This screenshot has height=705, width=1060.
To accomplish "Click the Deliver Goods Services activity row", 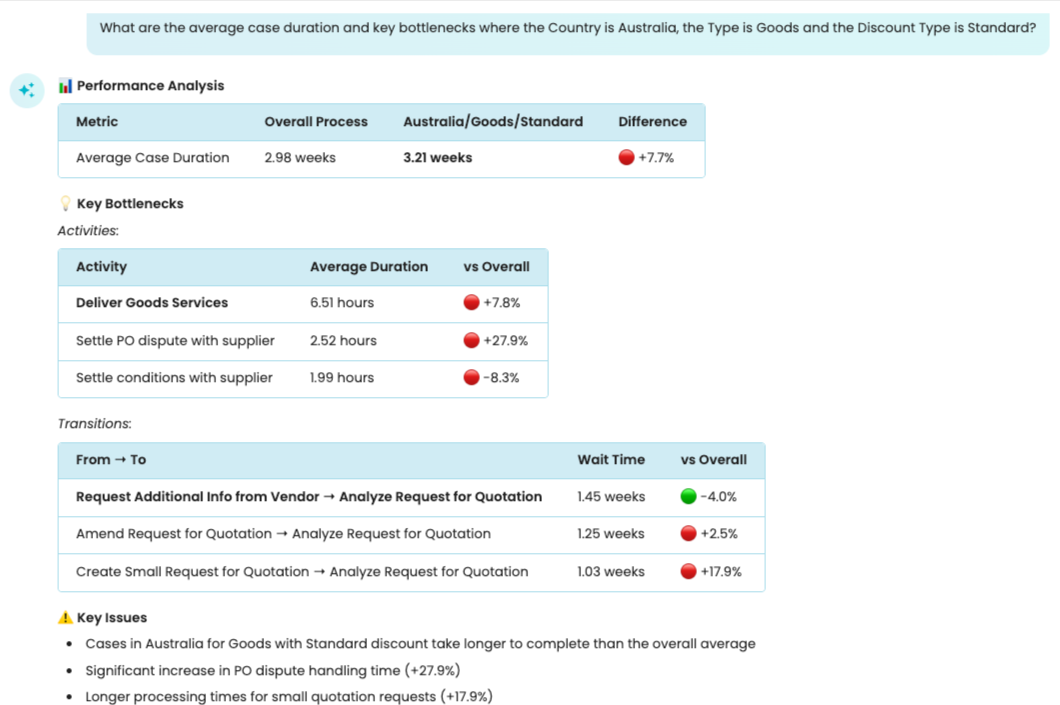I will [152, 303].
